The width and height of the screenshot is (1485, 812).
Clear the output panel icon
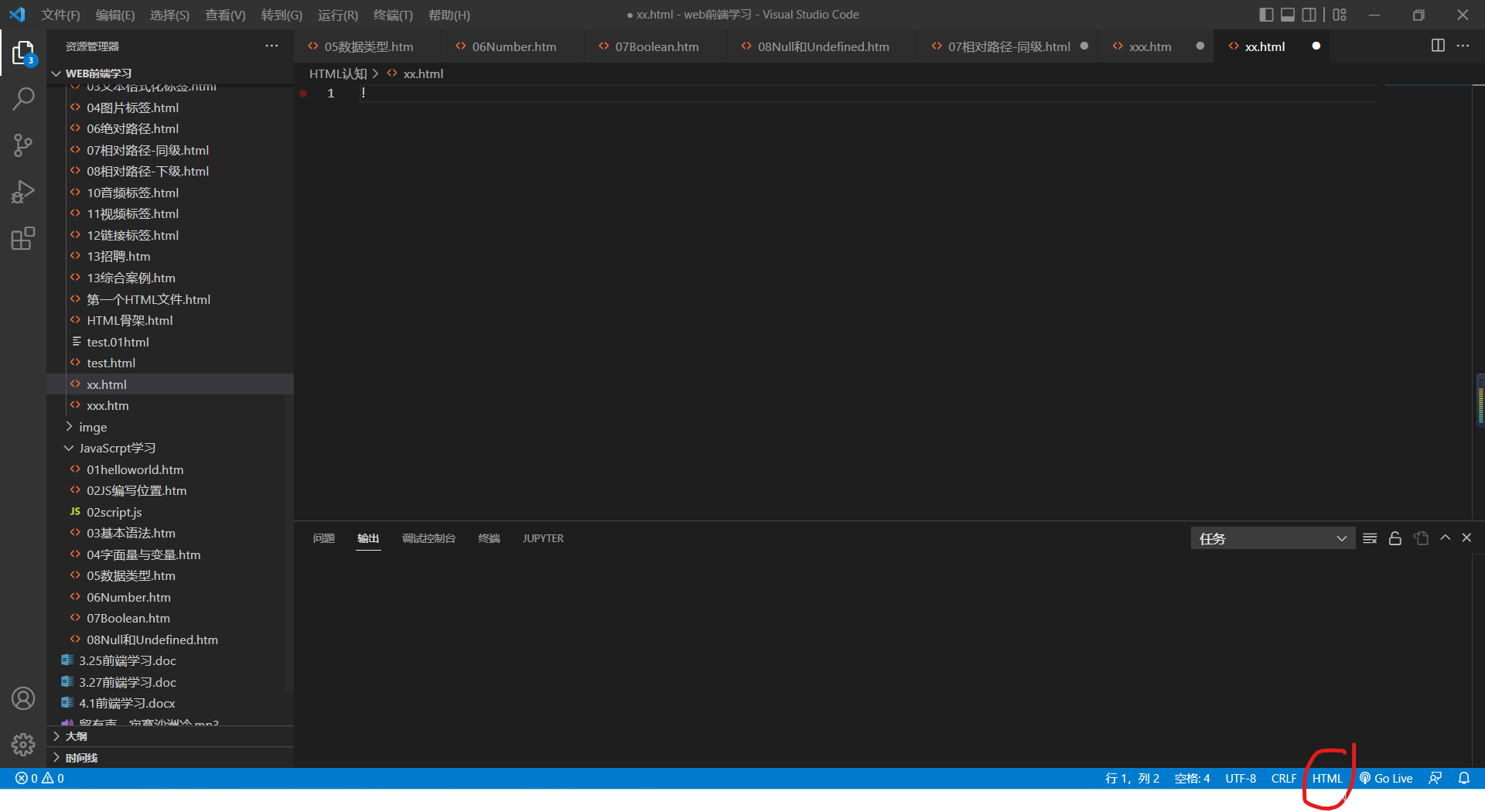[1370, 538]
